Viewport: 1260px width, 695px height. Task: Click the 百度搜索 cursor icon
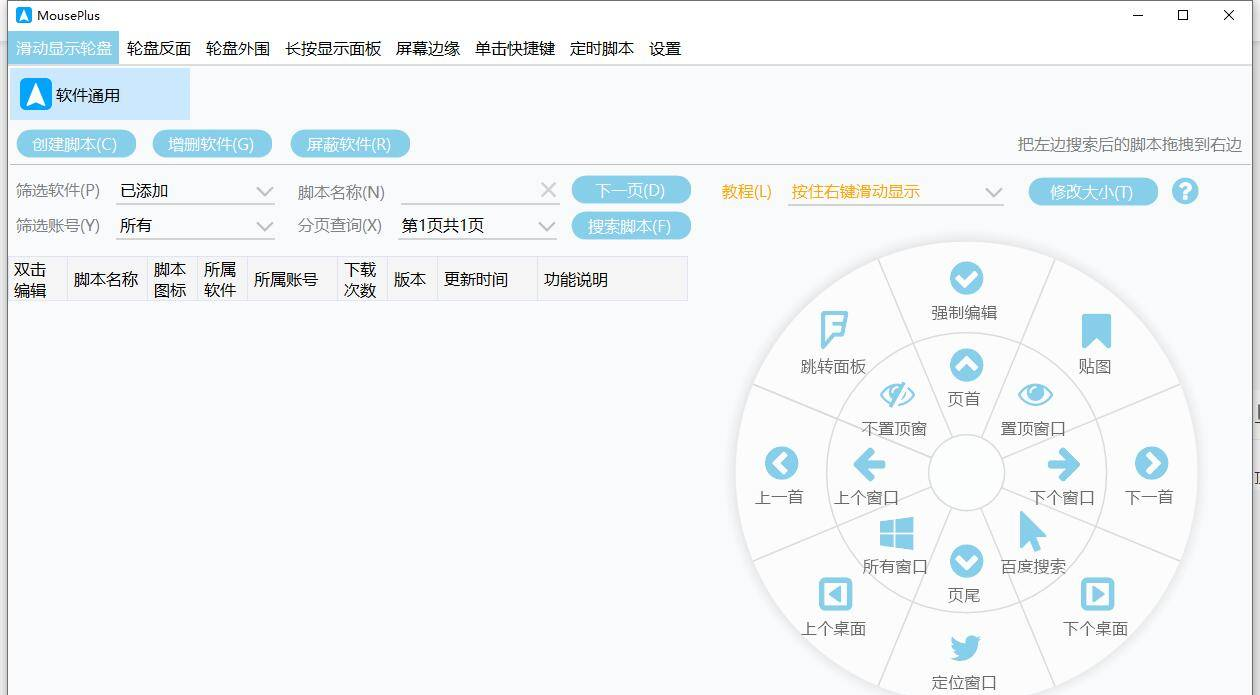(1031, 531)
